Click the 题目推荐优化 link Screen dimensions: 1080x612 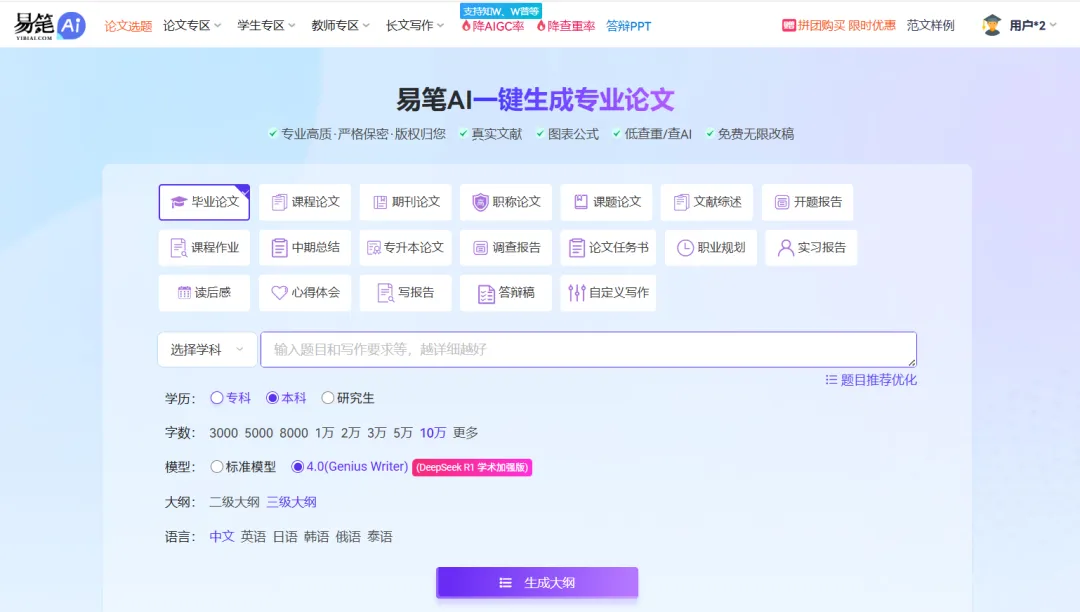(871, 380)
